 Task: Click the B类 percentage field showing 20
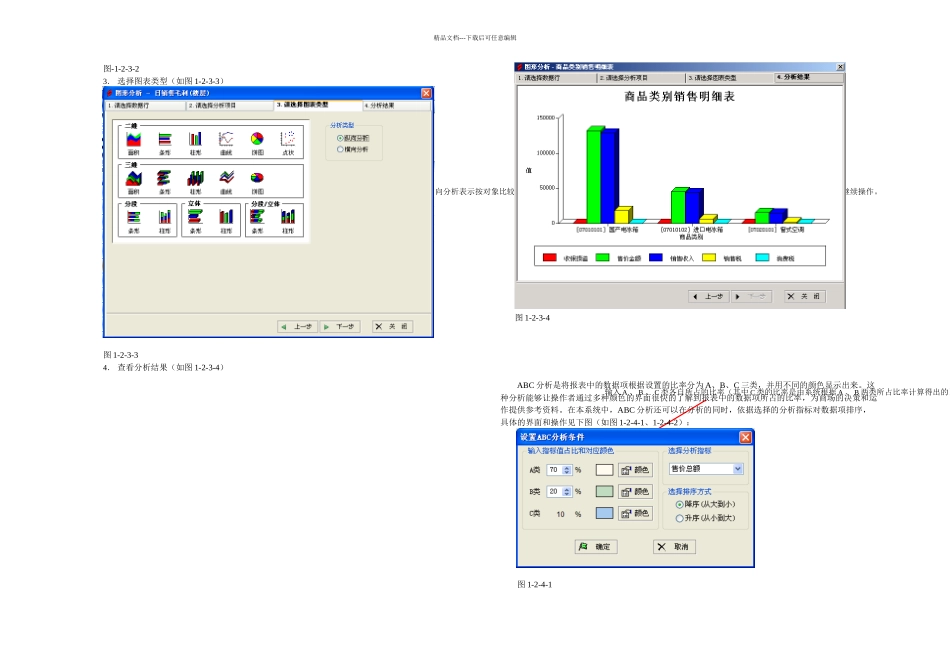(x=554, y=491)
